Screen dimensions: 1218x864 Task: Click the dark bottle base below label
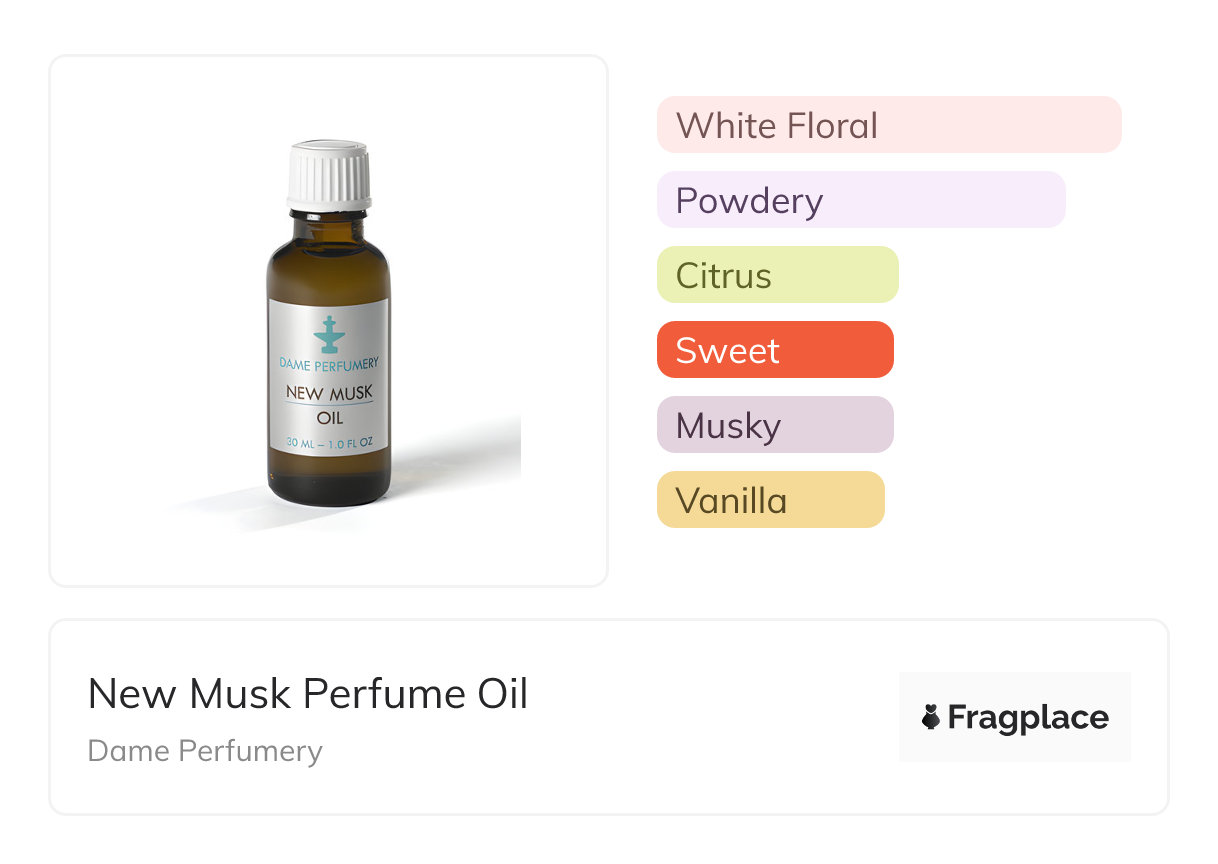pos(329,480)
